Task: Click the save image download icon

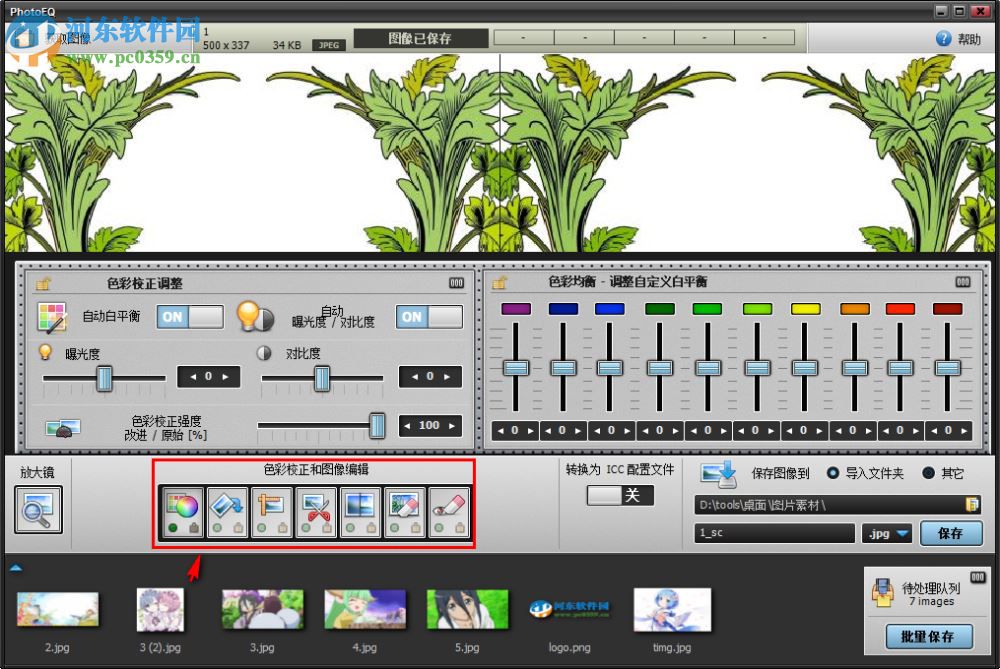Action: click(718, 474)
